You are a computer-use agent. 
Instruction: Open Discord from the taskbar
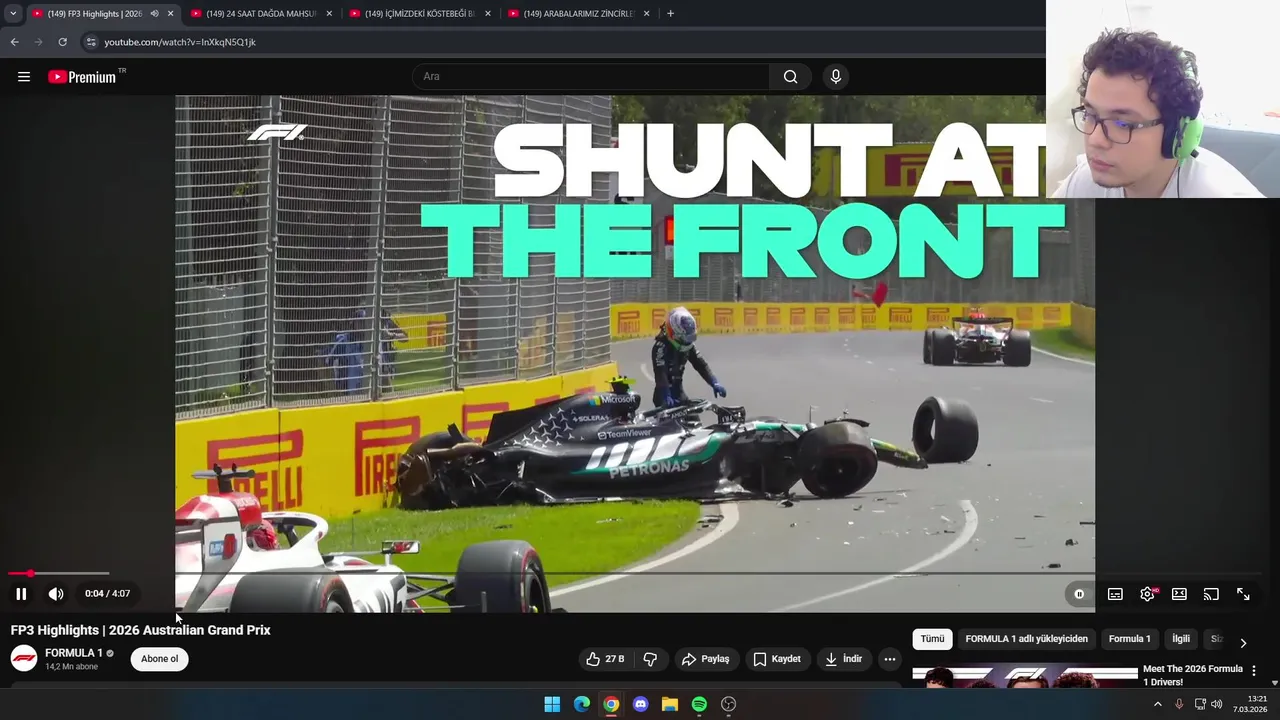pos(640,704)
